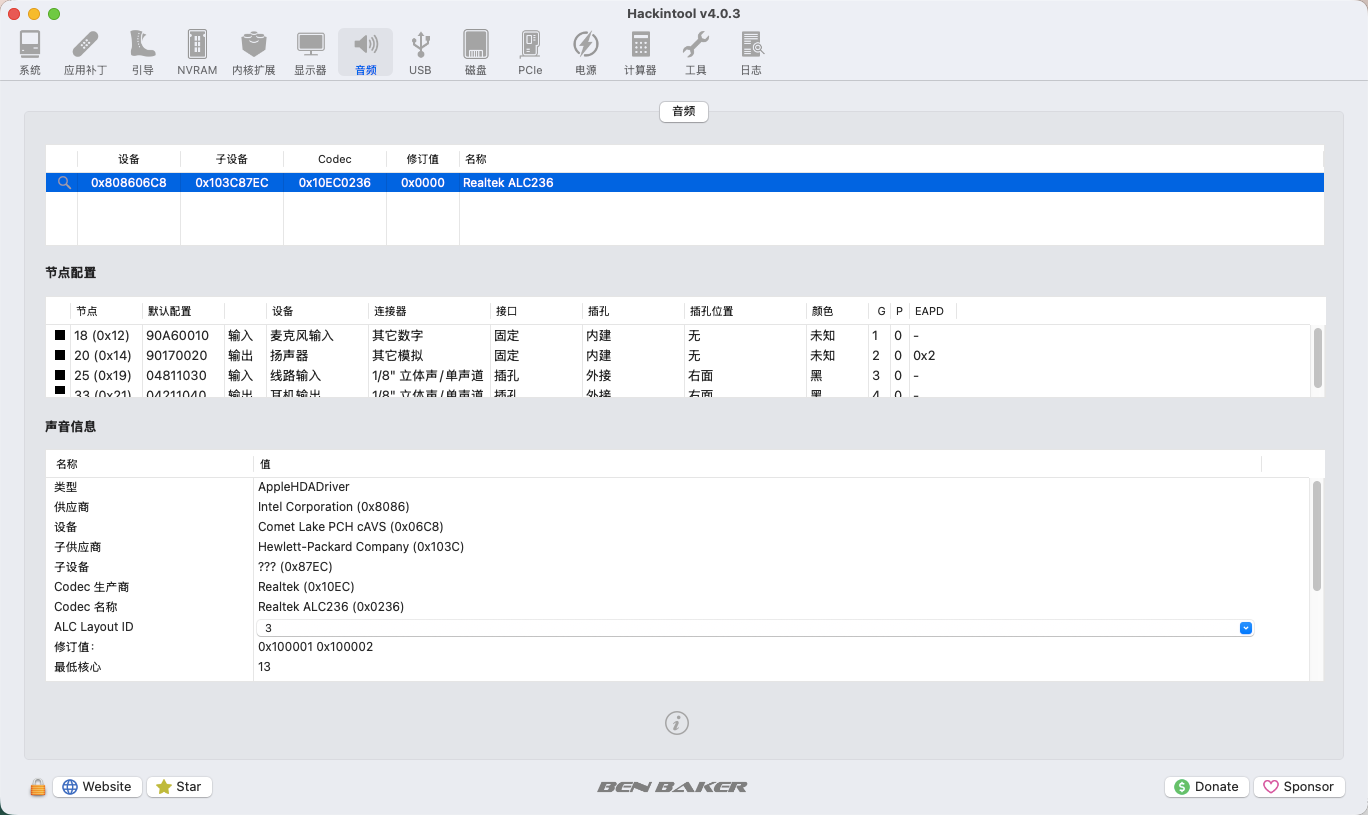Open the NVRAM section
Screen dimensions: 1368x815
coord(197,53)
